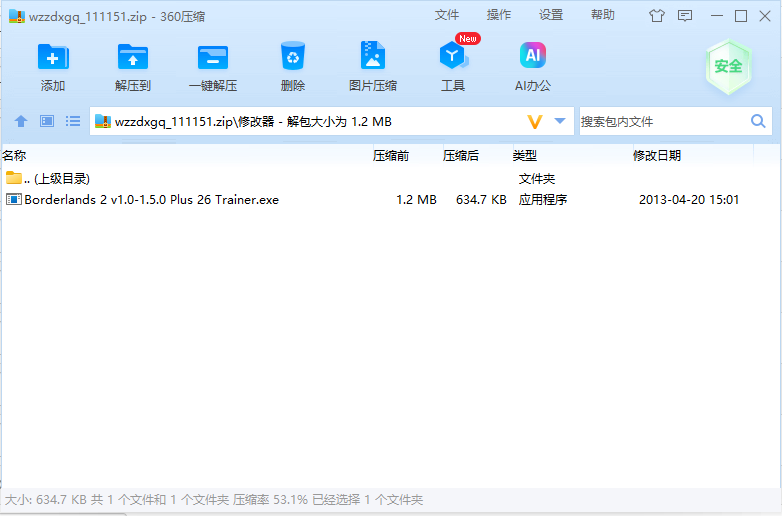
Task: Click the magnifier search icon
Action: point(758,121)
